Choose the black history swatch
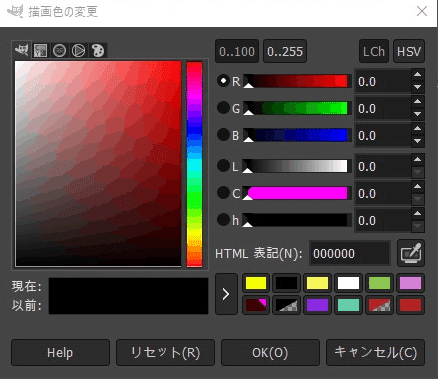 click(287, 283)
